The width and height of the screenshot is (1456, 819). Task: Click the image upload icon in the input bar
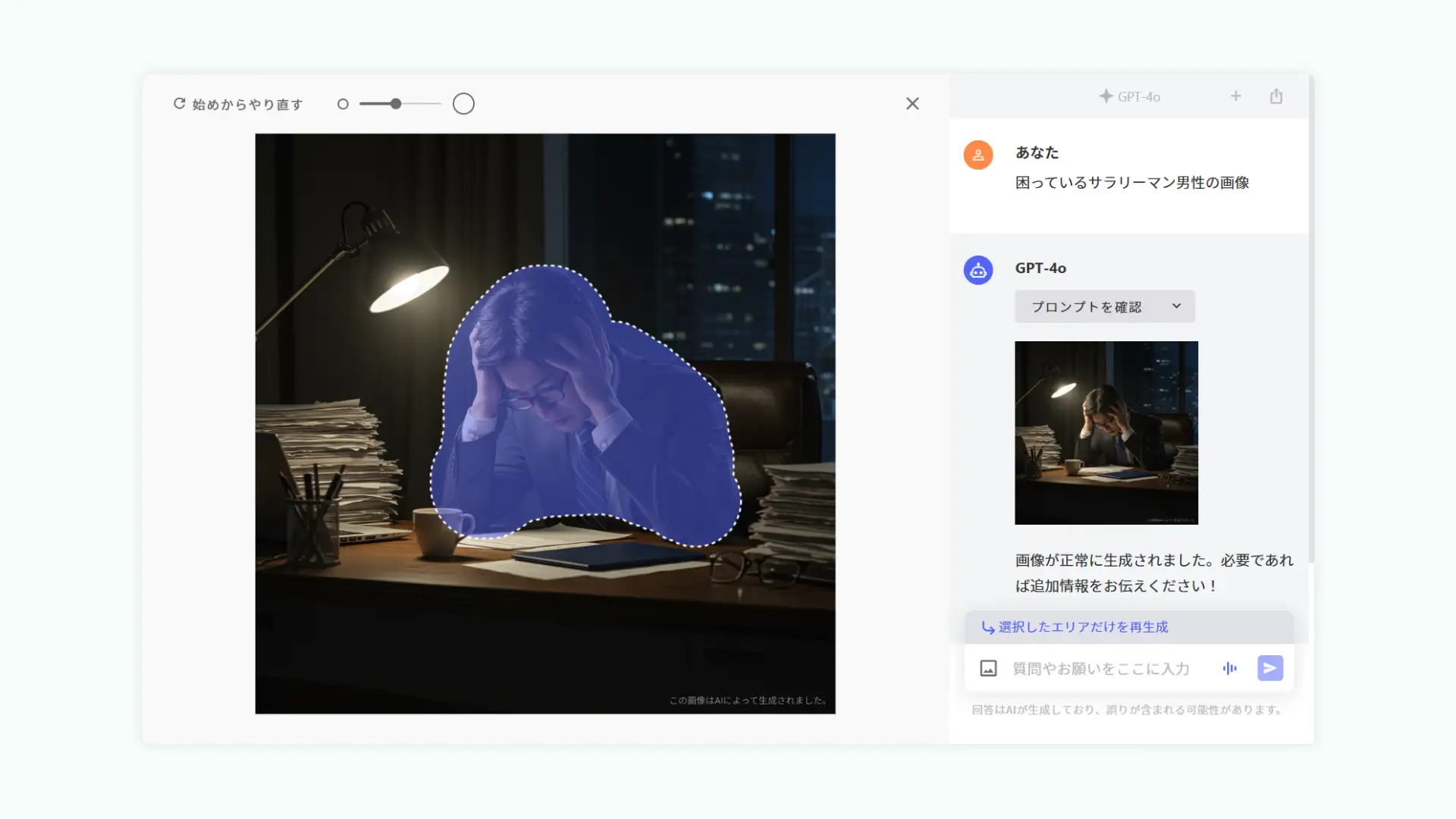point(987,668)
